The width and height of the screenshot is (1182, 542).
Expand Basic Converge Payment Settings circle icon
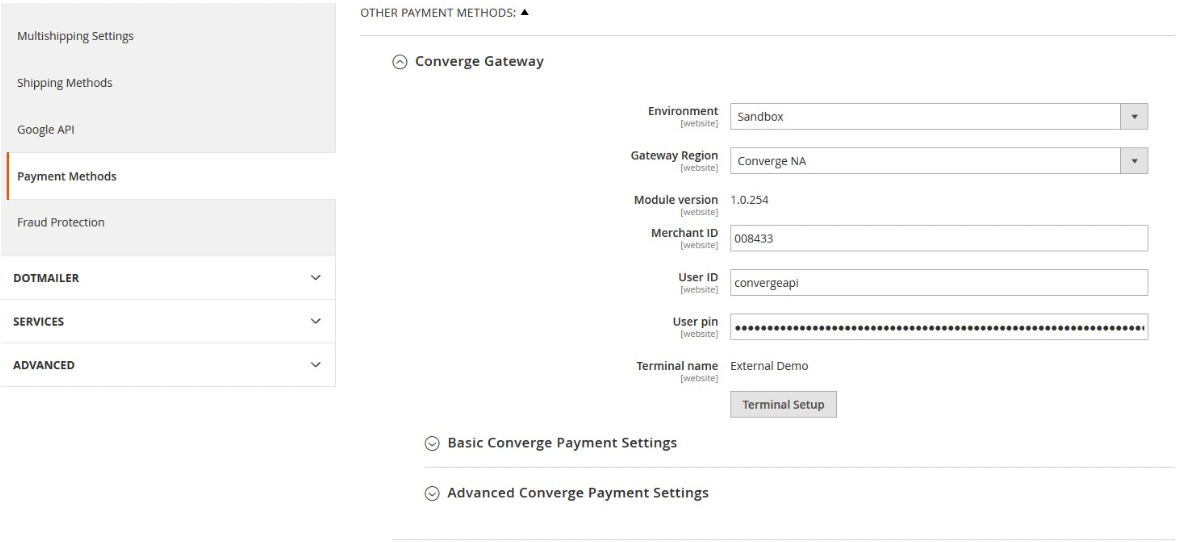[432, 443]
